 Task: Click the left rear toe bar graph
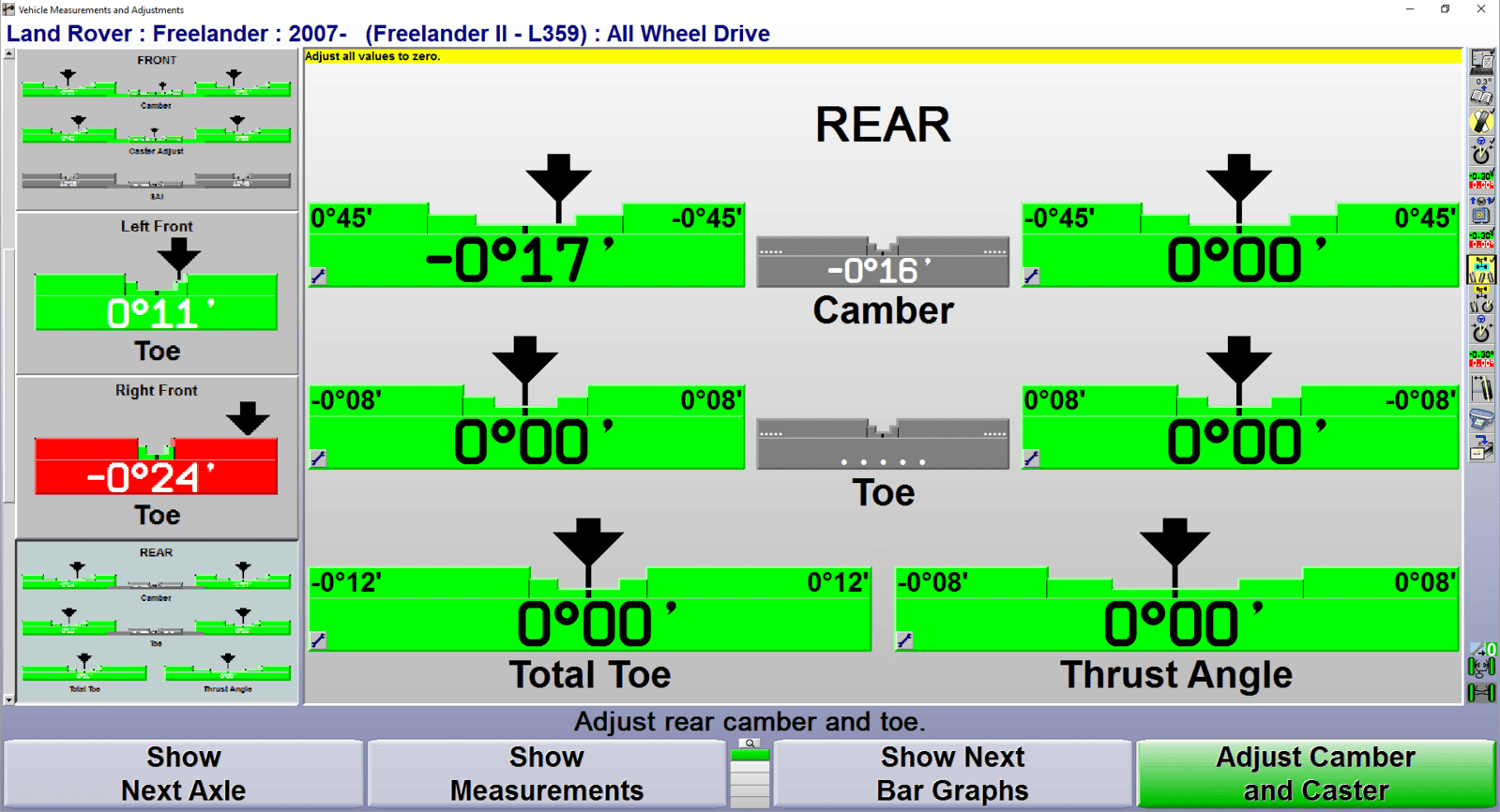tap(526, 427)
